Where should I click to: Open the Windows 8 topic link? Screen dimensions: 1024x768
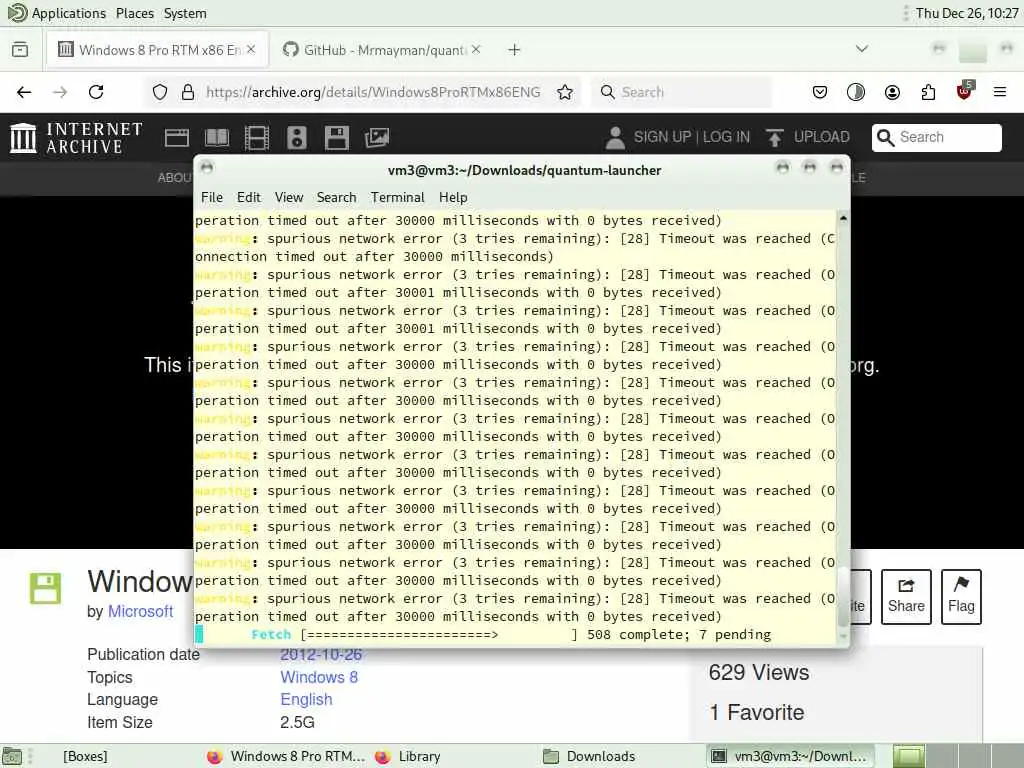pyautogui.click(x=319, y=677)
